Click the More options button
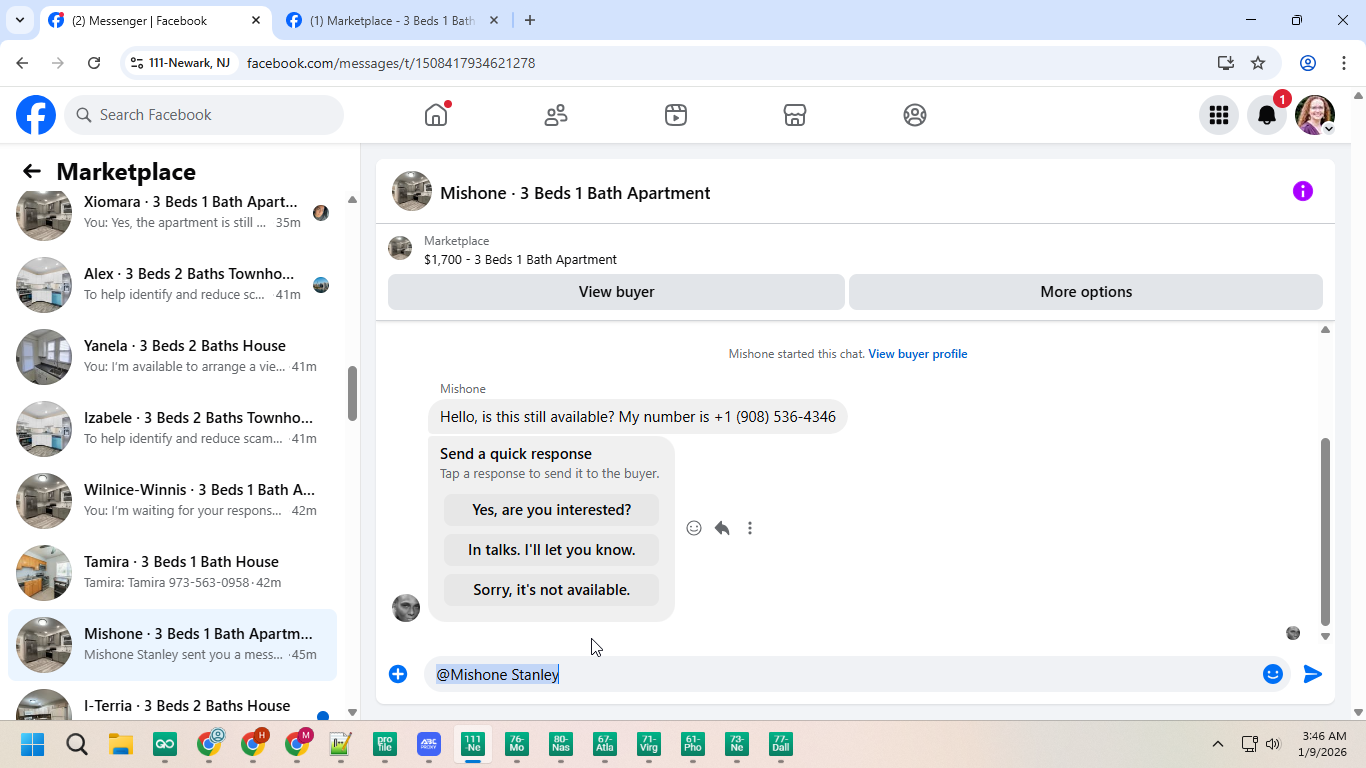1366x768 pixels. point(1086,292)
